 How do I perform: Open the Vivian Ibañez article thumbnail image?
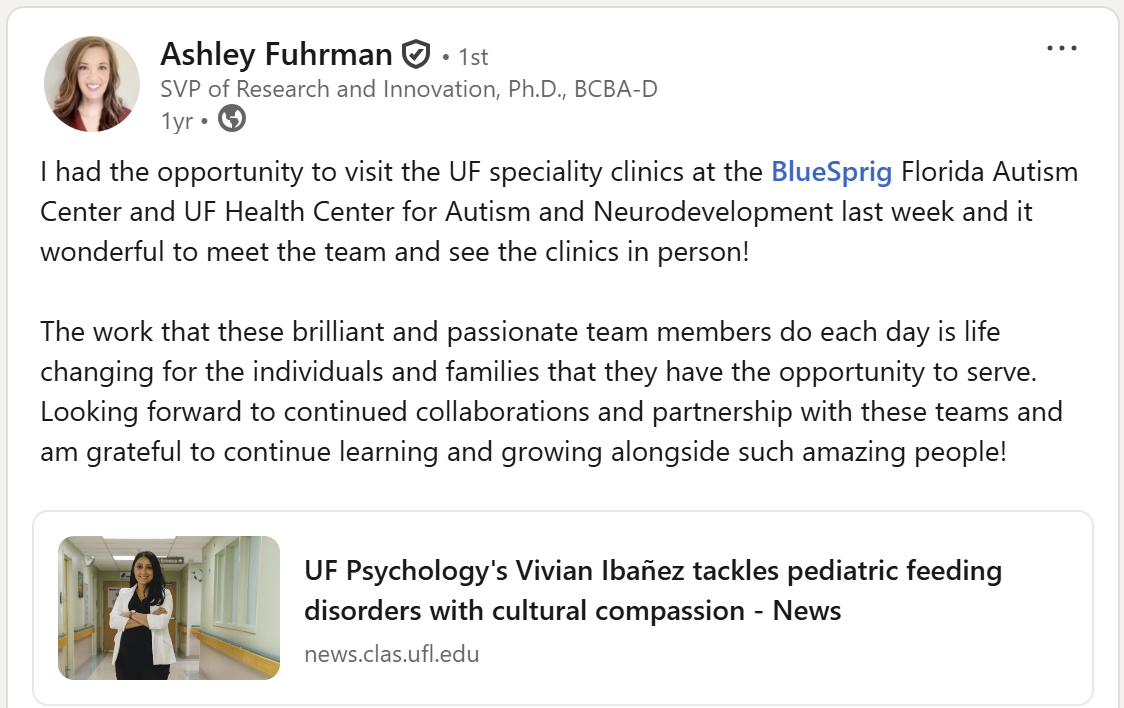coord(169,608)
